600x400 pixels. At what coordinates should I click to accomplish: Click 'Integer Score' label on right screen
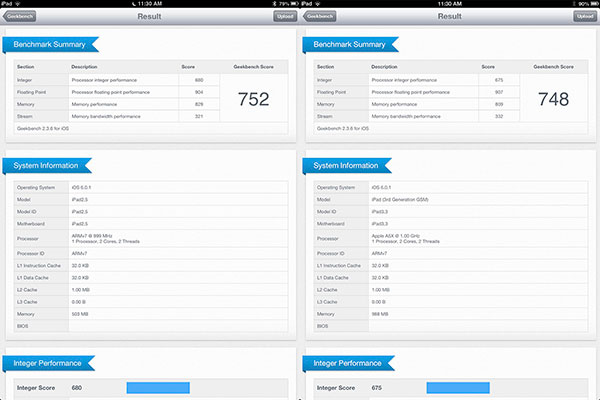click(336, 388)
